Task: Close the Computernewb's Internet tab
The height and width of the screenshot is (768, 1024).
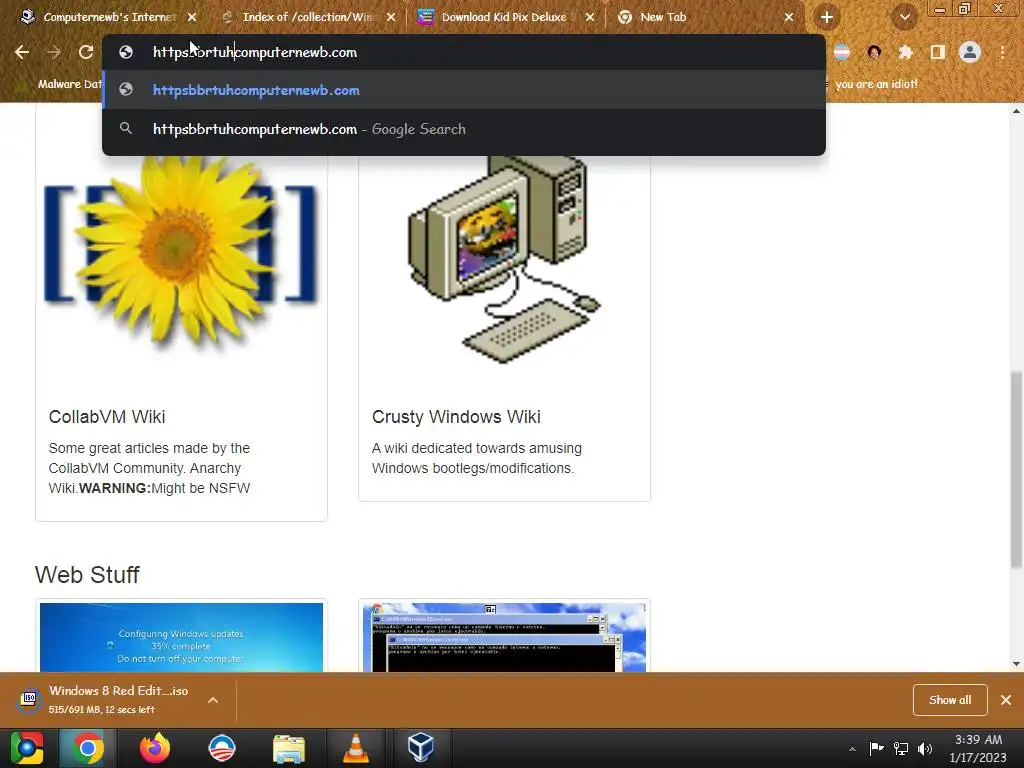Action: [192, 18]
